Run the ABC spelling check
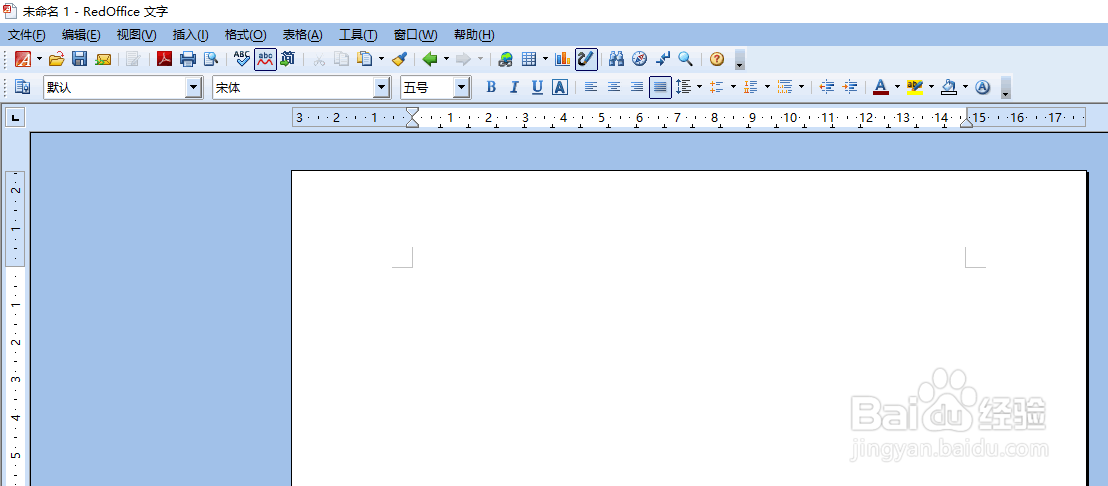Image resolution: width=1108 pixels, height=486 pixels. 242,59
